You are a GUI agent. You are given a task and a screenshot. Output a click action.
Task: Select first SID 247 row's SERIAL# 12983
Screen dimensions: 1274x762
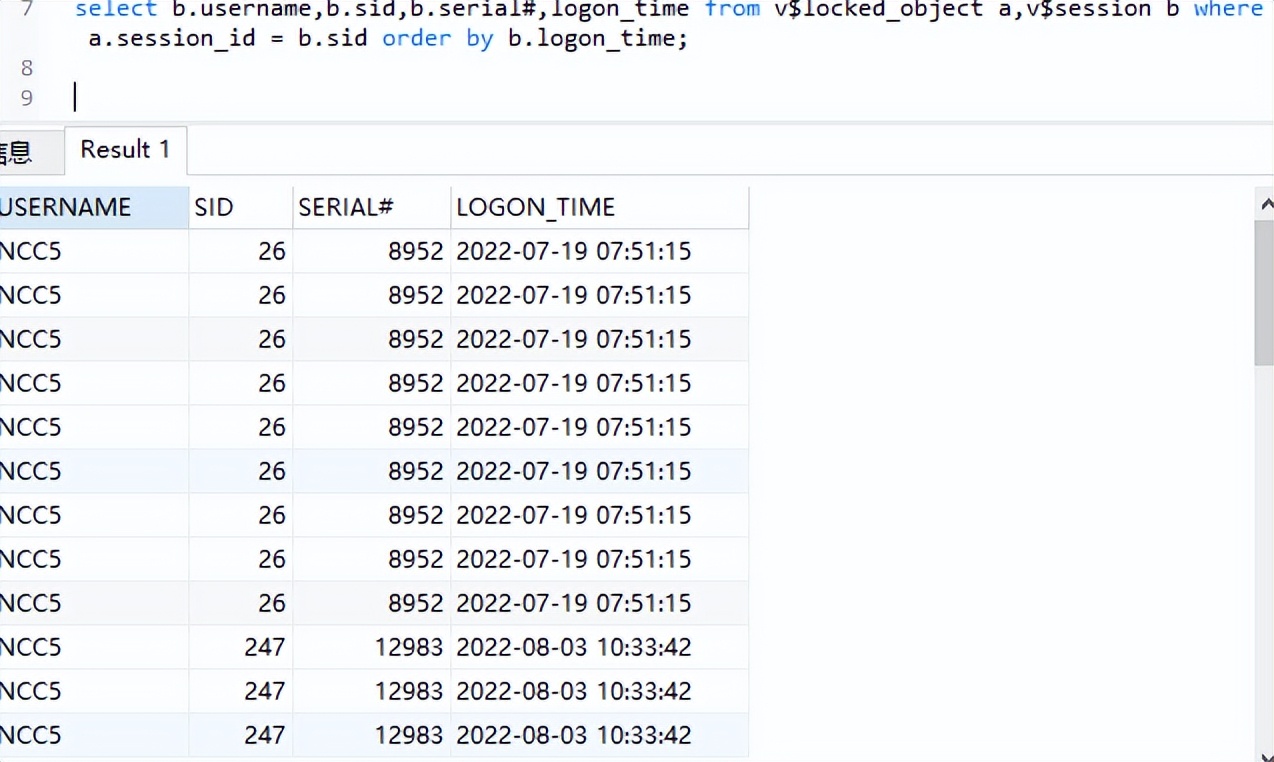point(371,647)
